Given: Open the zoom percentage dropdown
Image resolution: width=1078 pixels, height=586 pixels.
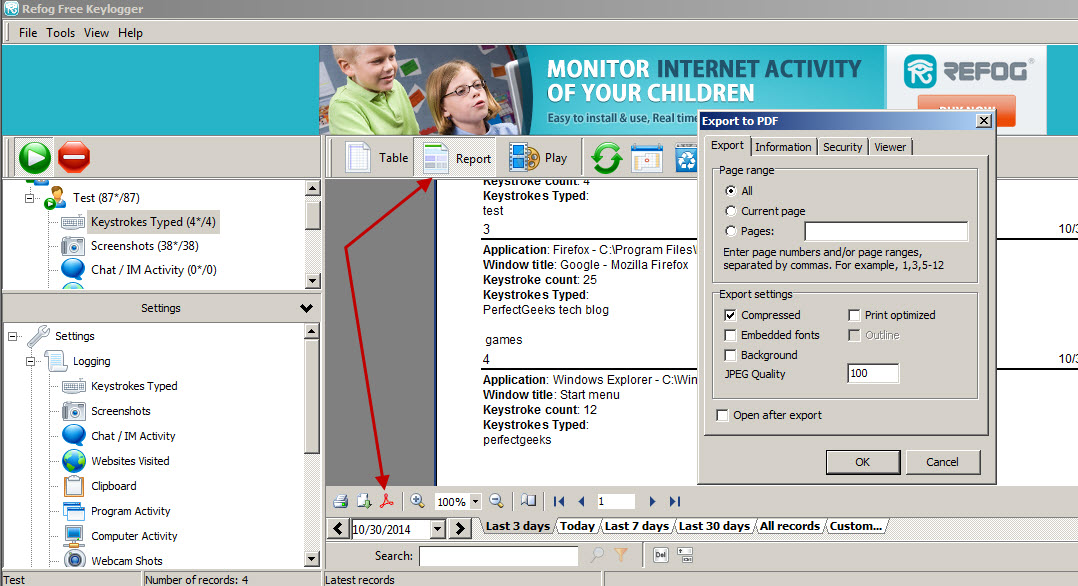Looking at the screenshot, I should pyautogui.click(x=475, y=501).
